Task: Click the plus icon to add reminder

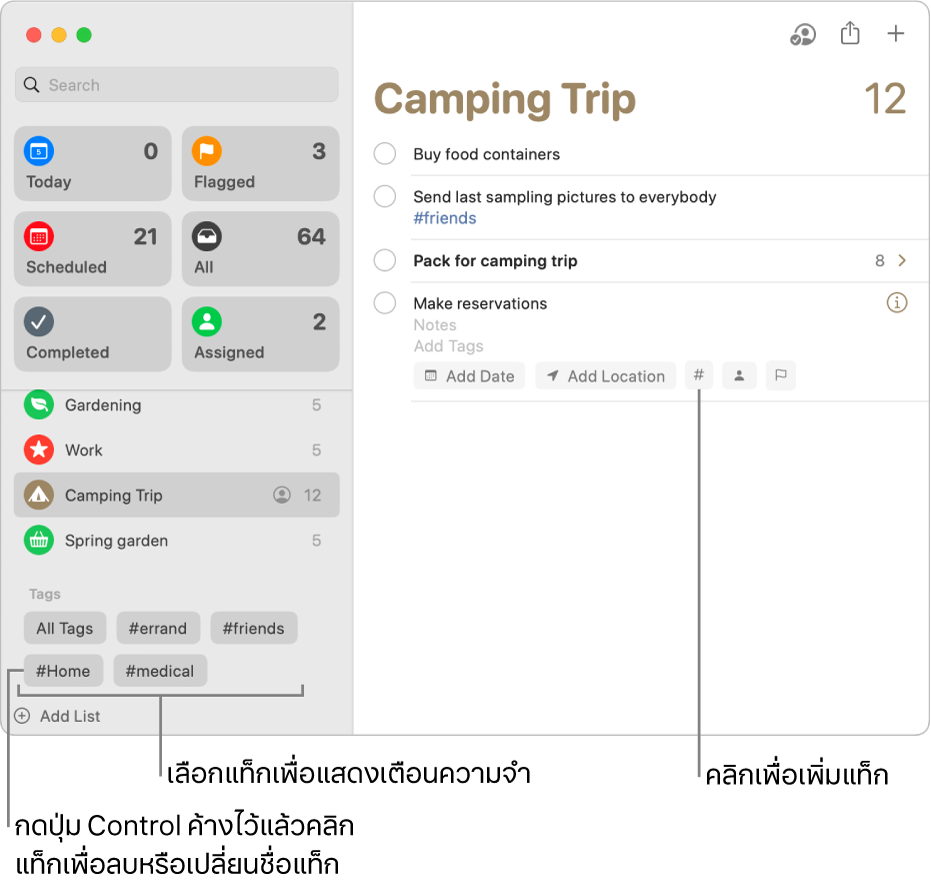Action: (896, 34)
